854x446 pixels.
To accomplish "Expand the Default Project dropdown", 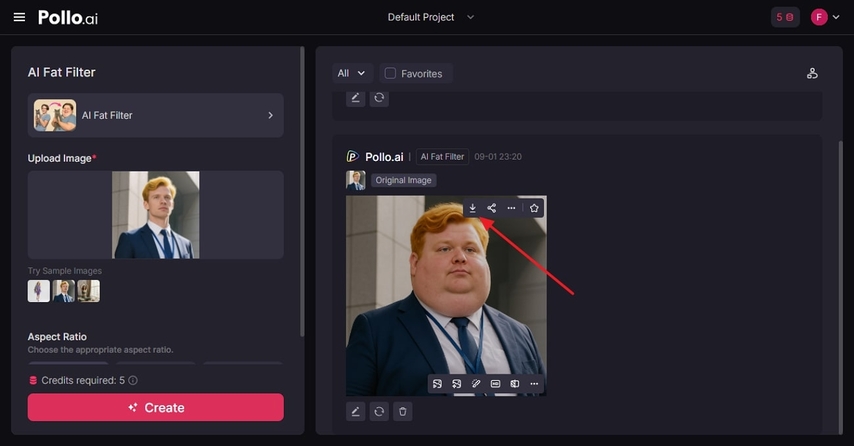I will point(431,17).
